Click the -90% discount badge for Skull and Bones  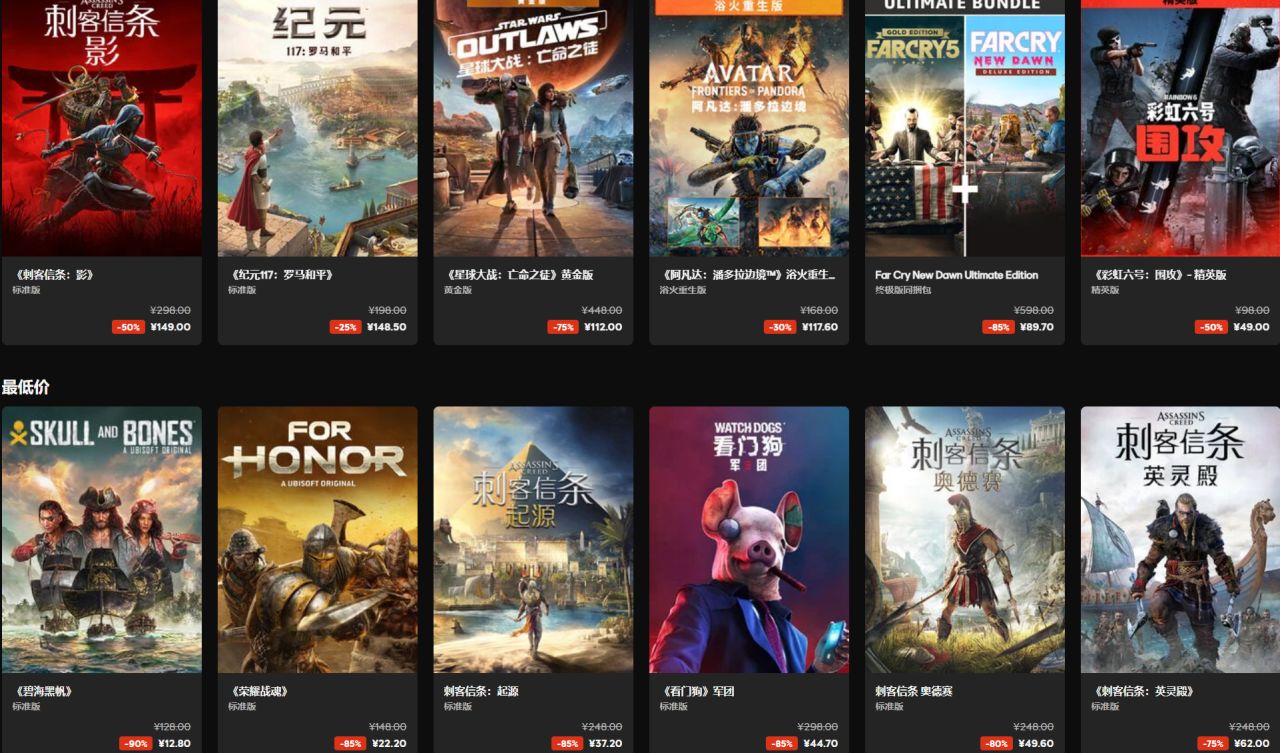[x=135, y=743]
